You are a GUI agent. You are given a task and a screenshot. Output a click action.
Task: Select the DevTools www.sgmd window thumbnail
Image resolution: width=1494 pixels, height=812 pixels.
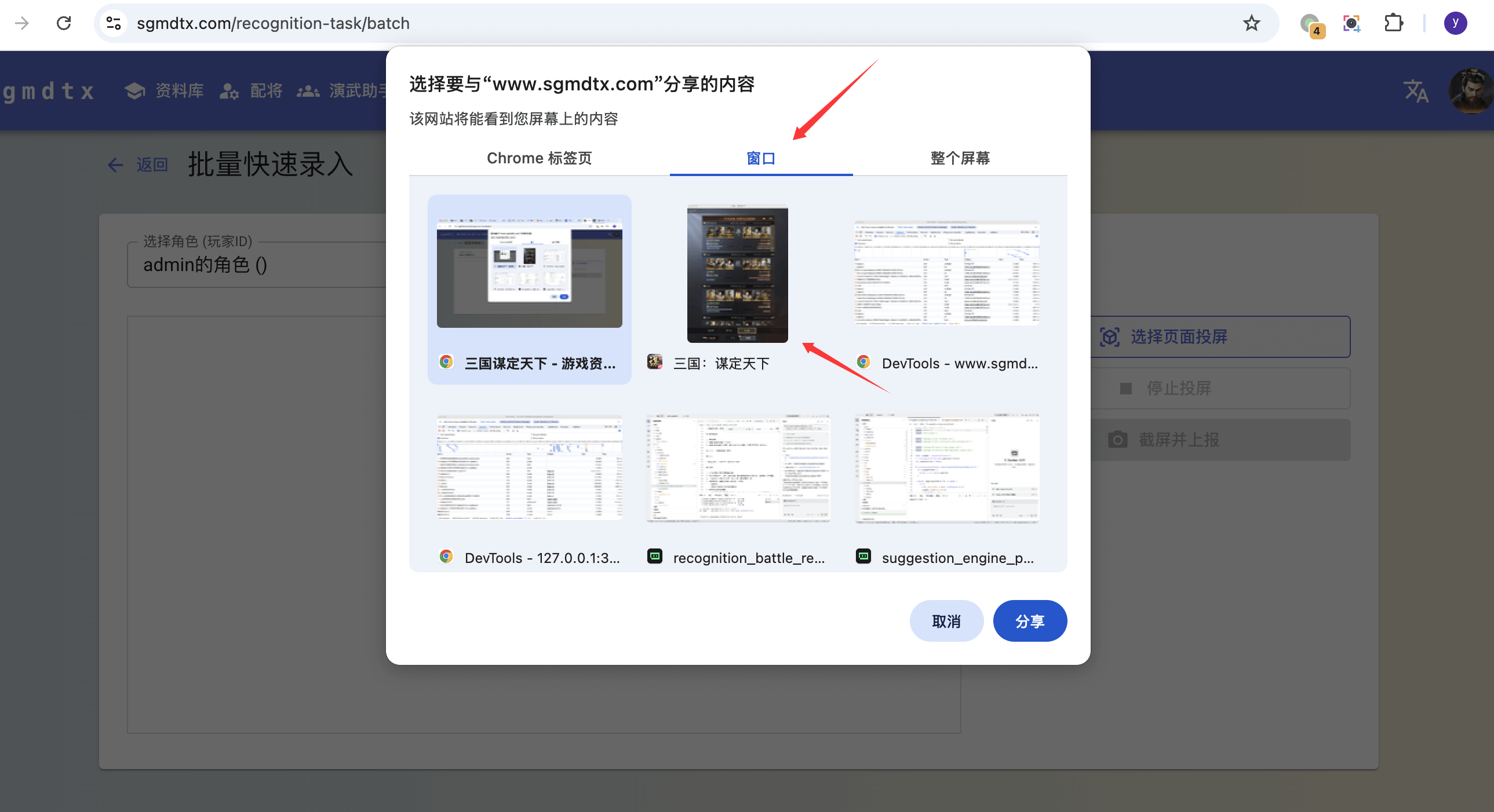[946, 288]
